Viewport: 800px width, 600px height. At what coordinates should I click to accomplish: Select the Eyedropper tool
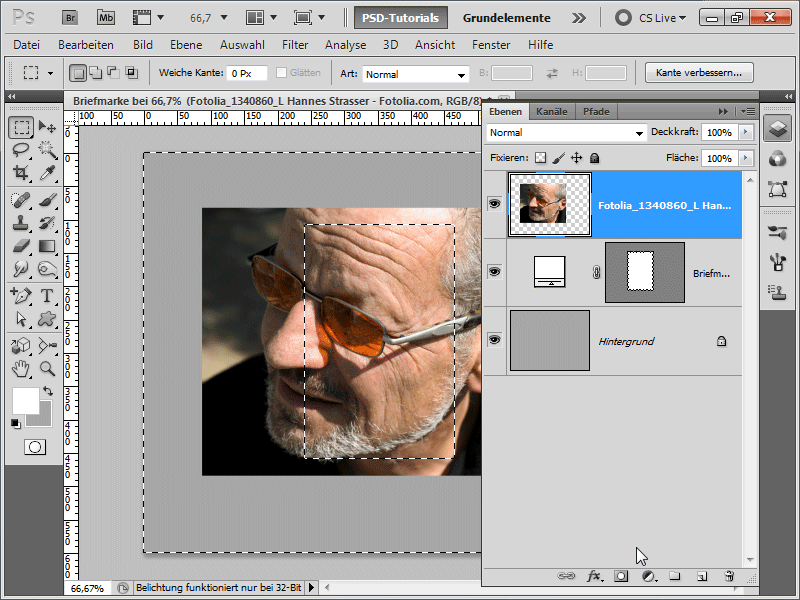[47, 173]
